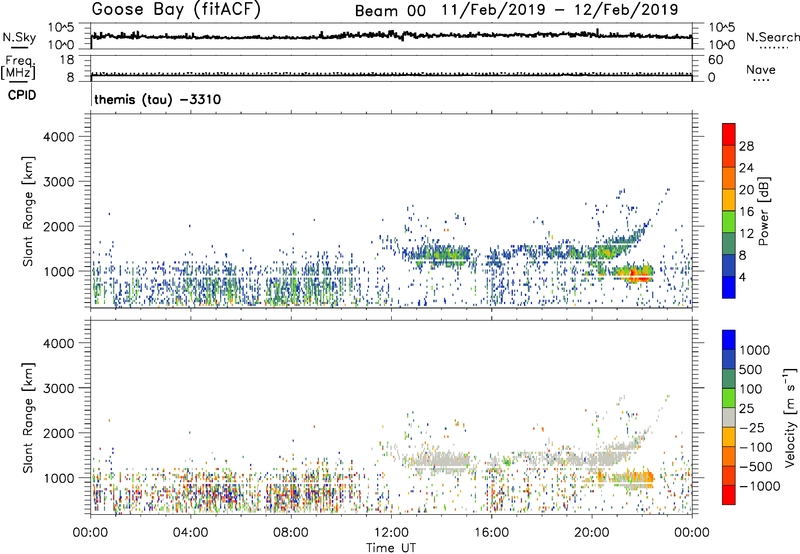800x554 pixels.
Task: Click the '12:00' time tick label
Action: (x=391, y=533)
